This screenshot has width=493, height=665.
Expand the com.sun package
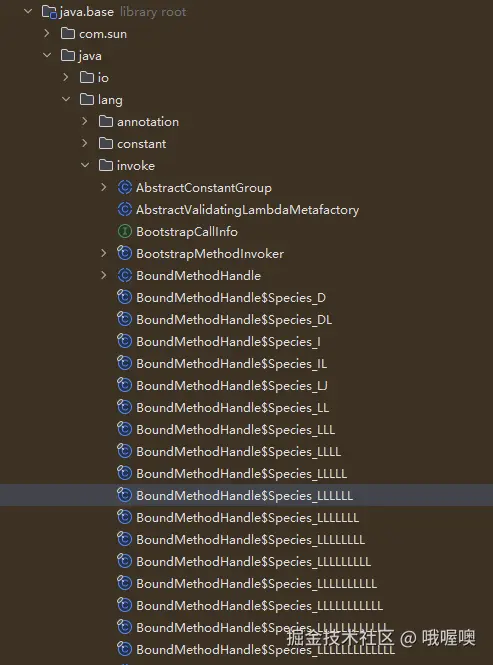(47, 33)
